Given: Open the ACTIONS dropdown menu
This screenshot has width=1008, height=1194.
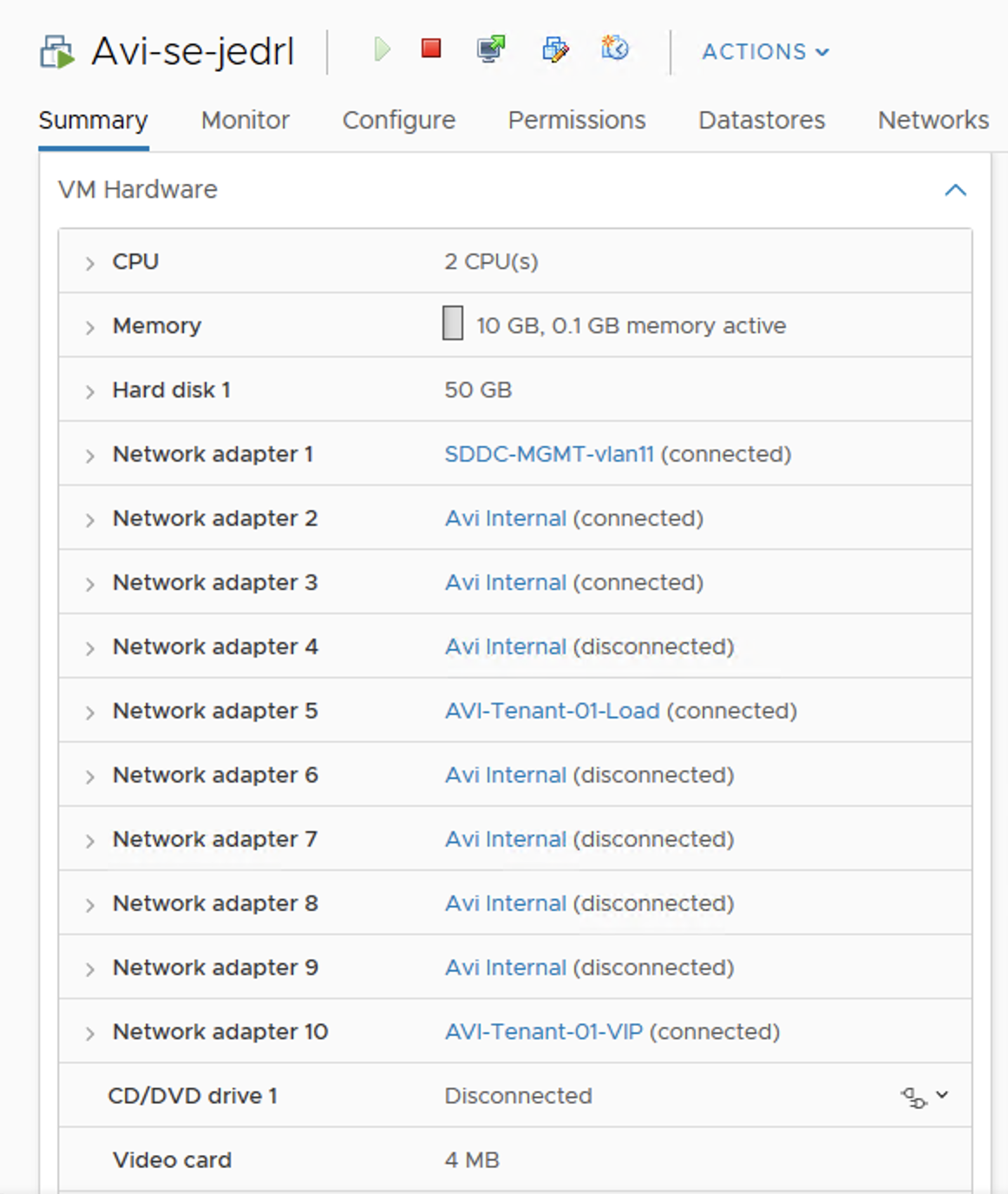Looking at the screenshot, I should 766,52.
